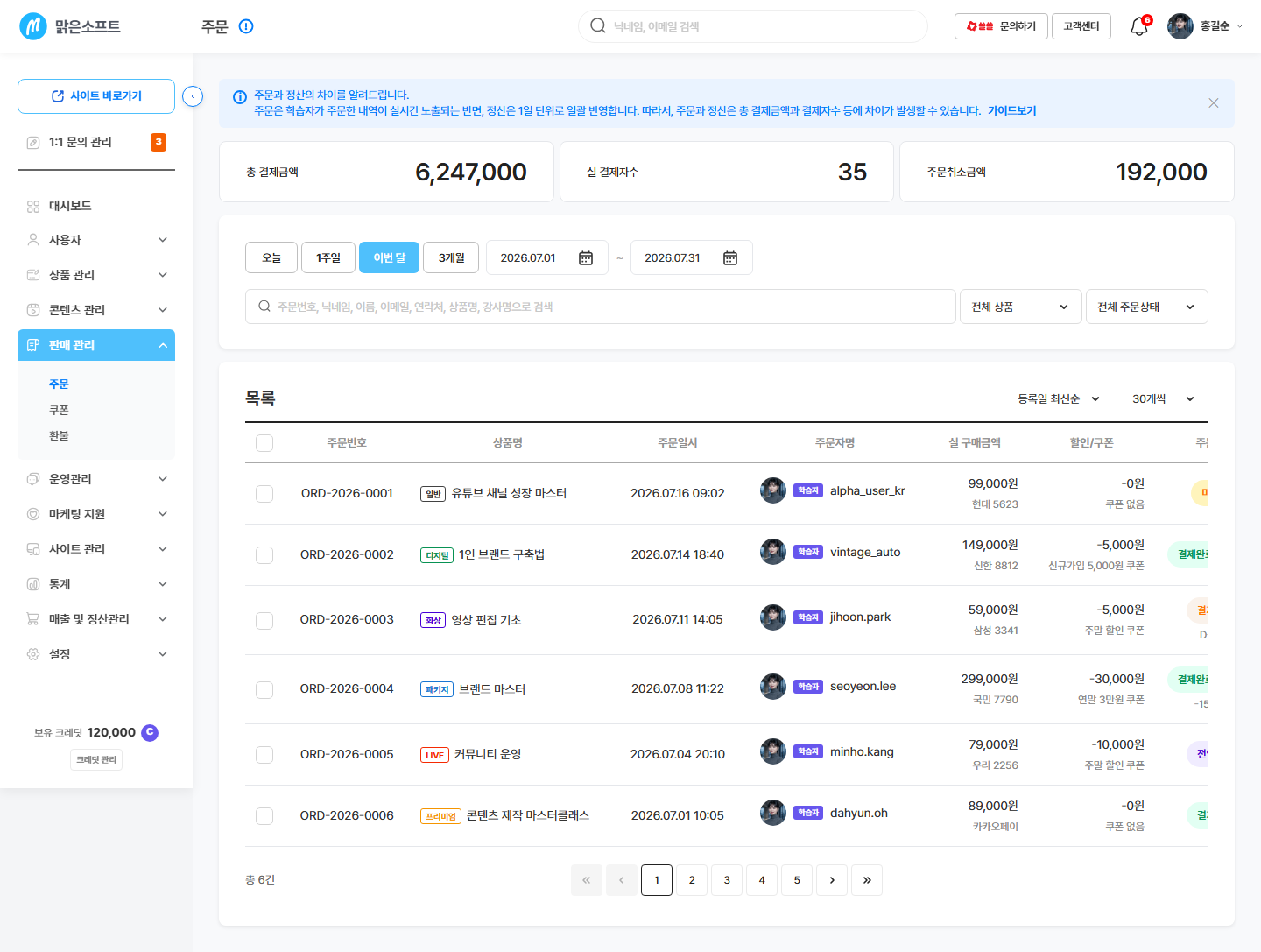Click the 설정 gear icon
The image size is (1261, 952).
33,654
